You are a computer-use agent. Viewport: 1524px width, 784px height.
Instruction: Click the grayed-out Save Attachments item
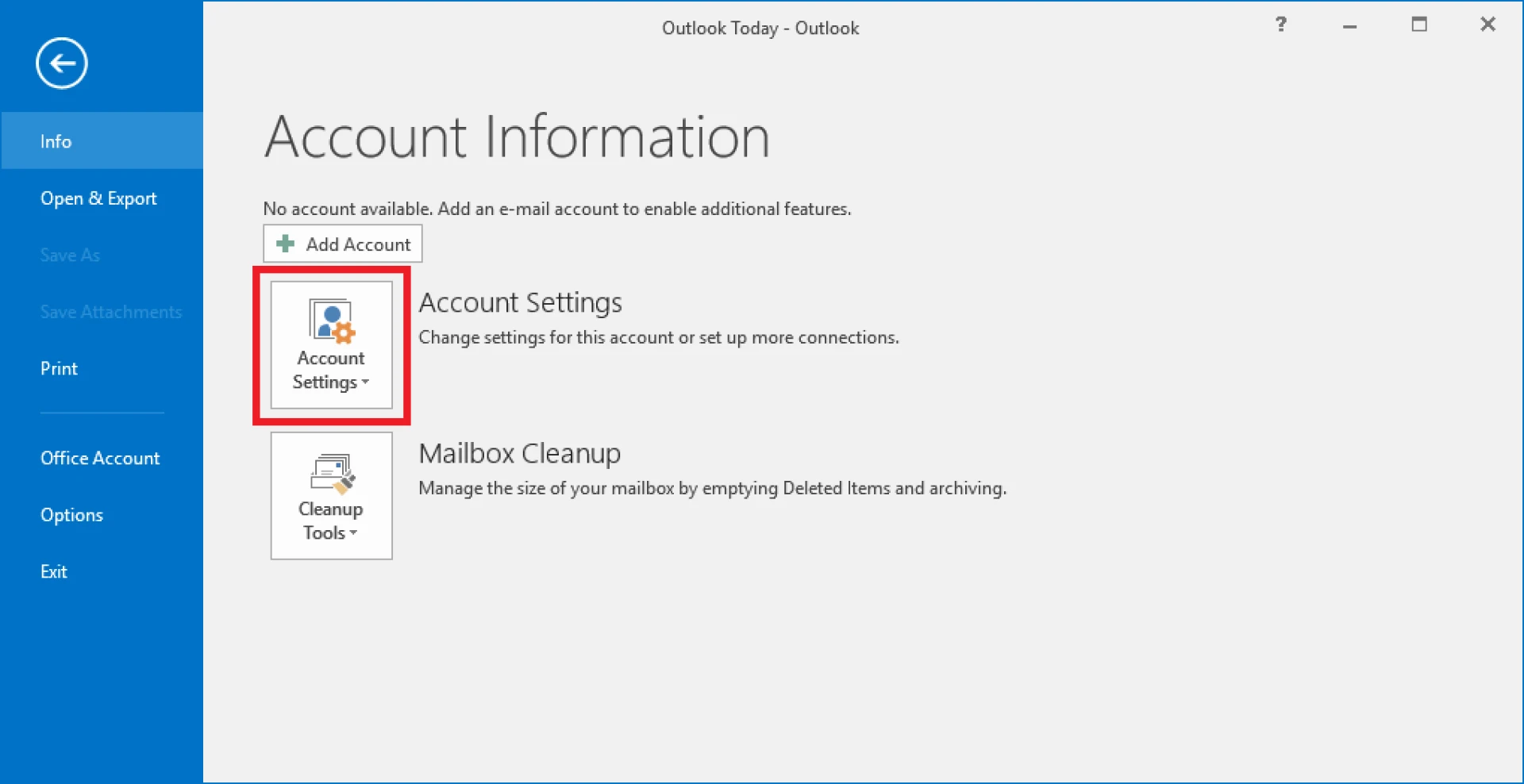click(111, 312)
